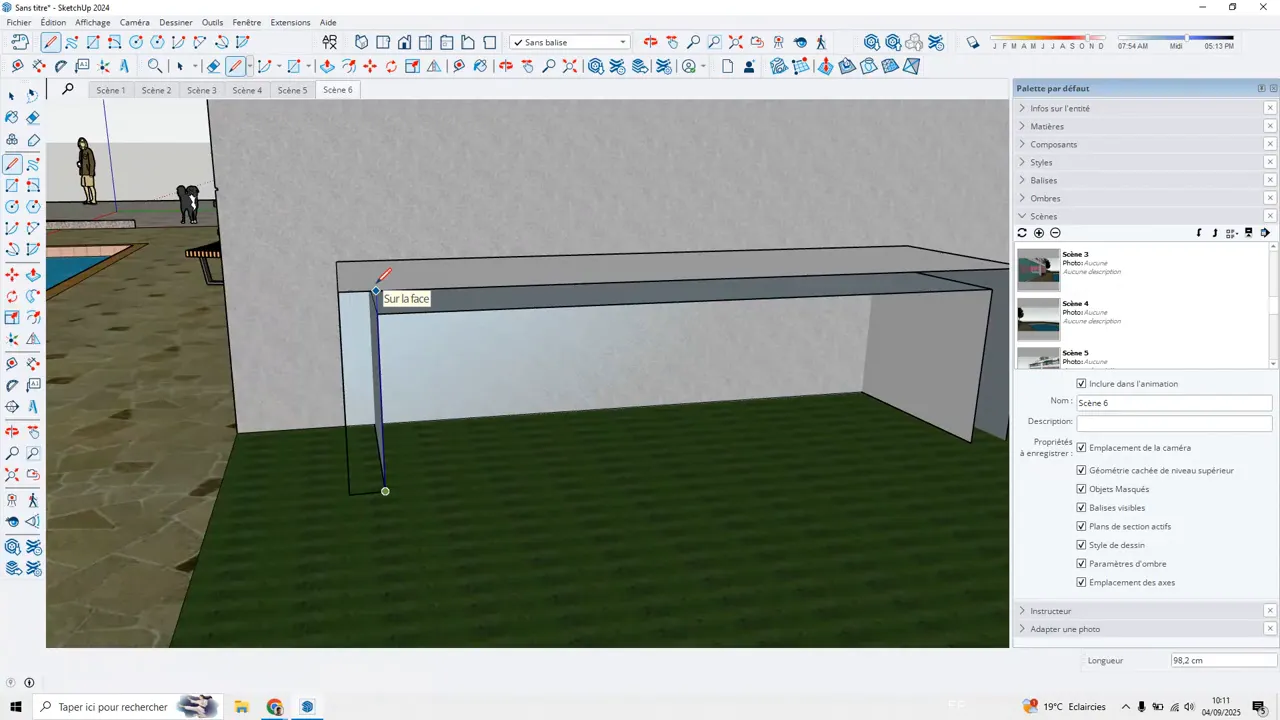Open the Extensions menu
Image resolution: width=1280 pixels, height=720 pixels.
(290, 22)
